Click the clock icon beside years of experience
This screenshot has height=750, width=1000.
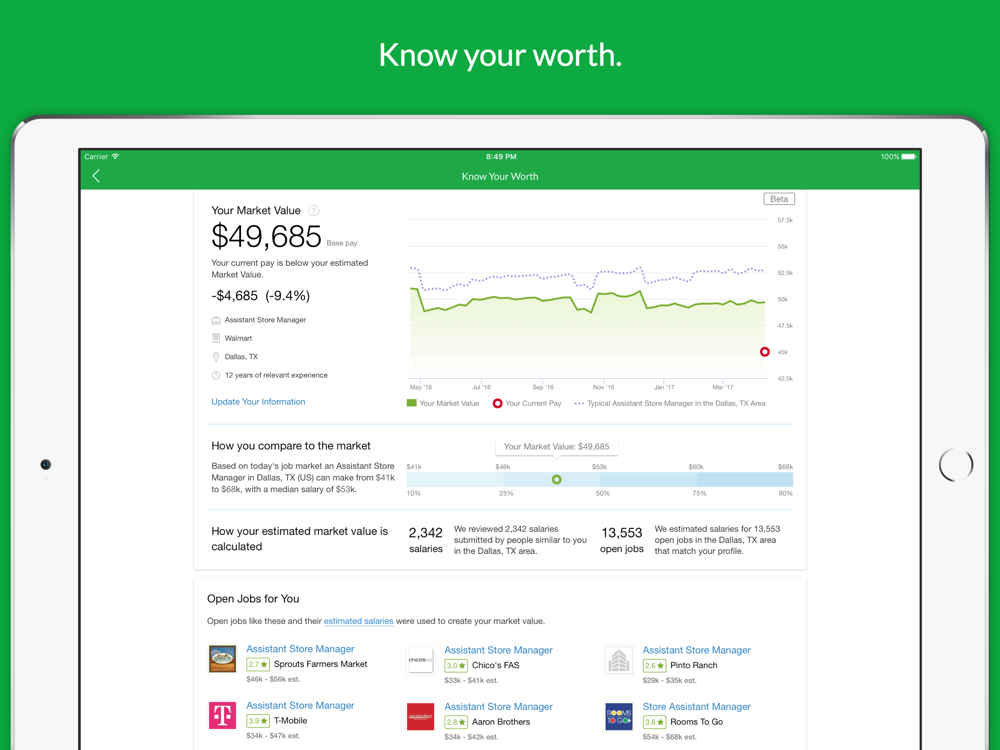[x=216, y=375]
